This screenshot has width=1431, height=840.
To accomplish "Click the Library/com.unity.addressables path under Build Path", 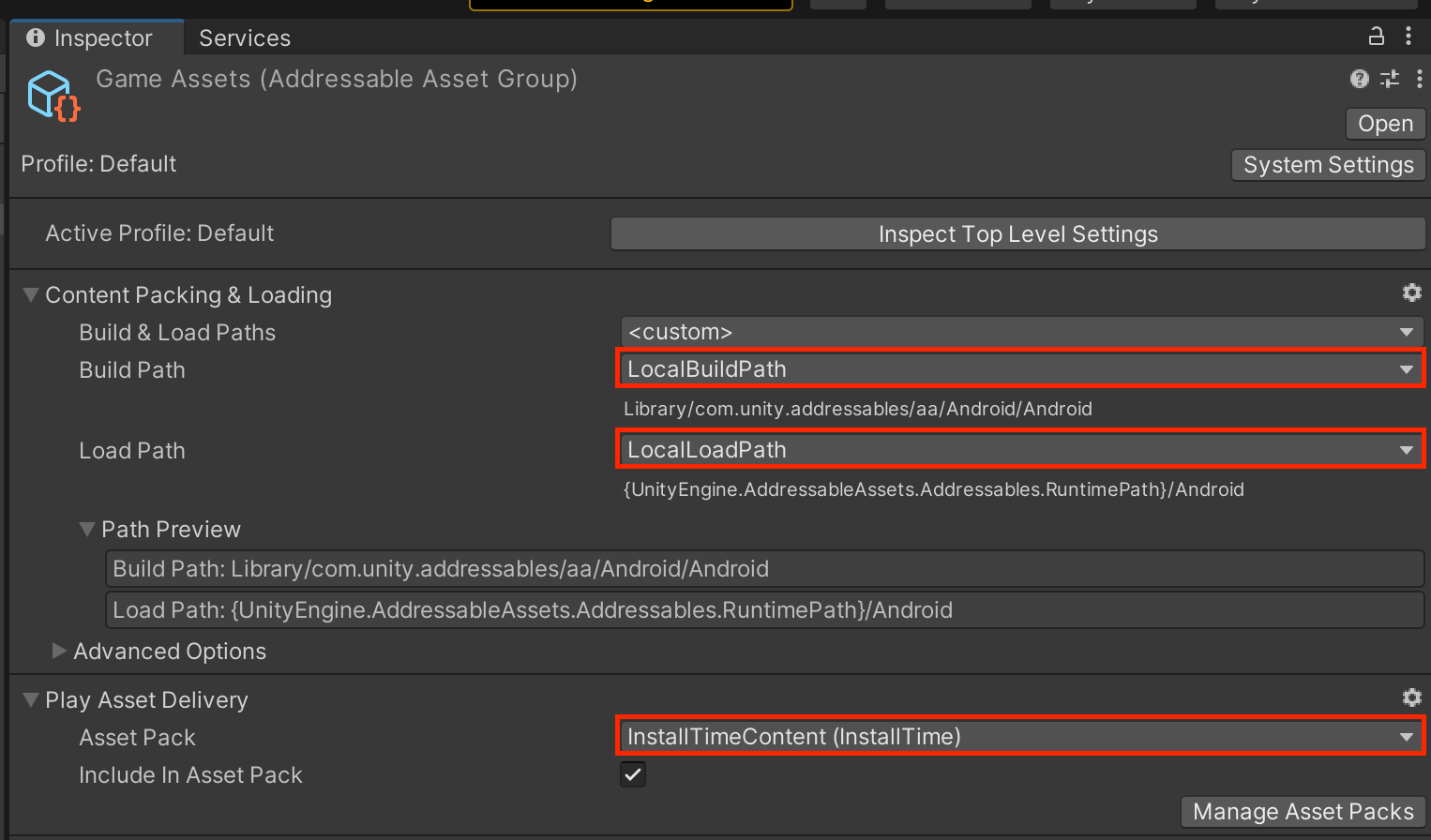I will click(x=857, y=409).
